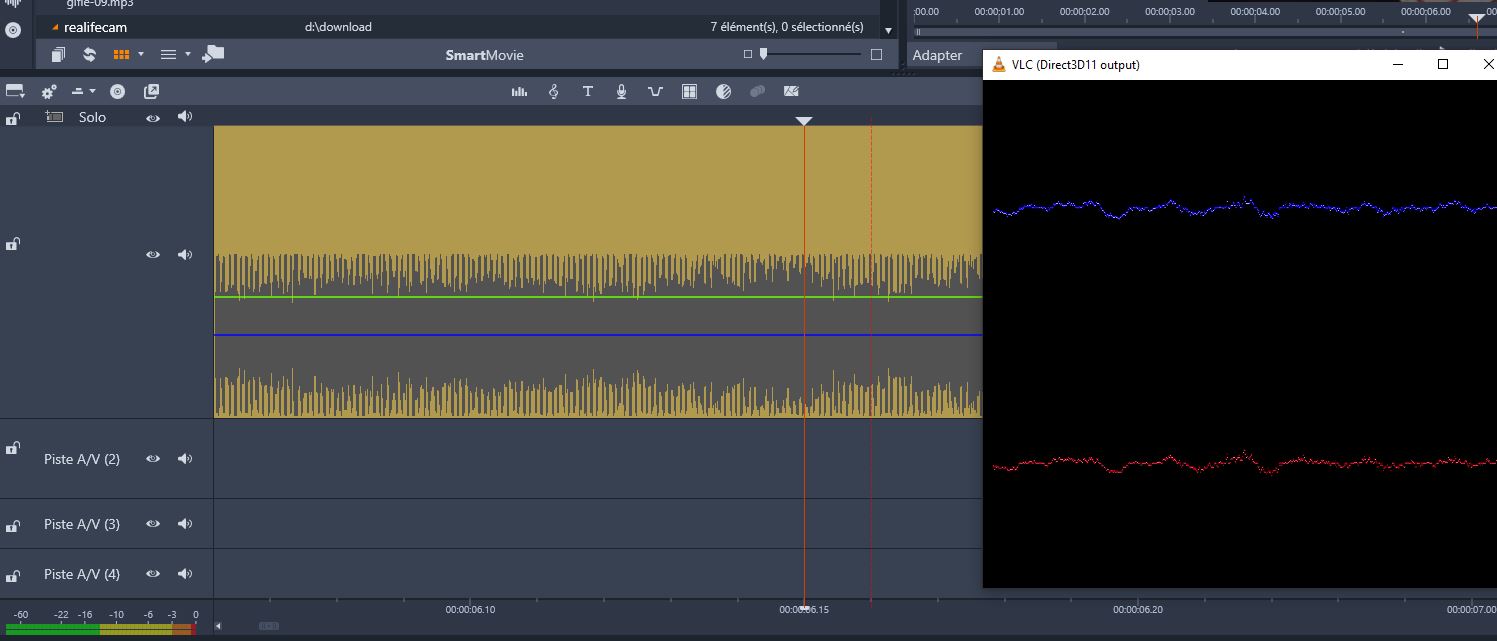Screen dimensions: 1497x641
Task: Click the thumbnail size slider
Action: 764,54
